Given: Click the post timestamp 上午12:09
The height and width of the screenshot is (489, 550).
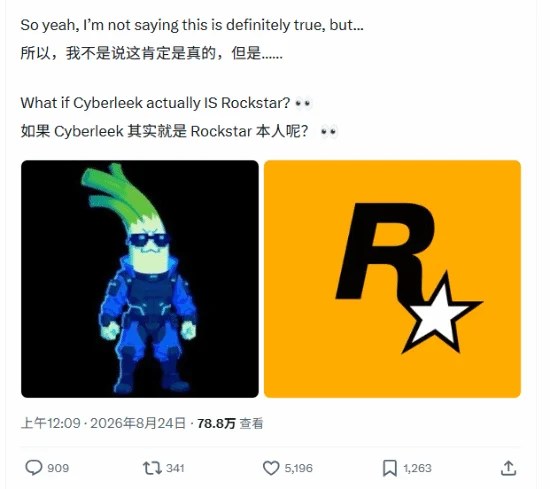Looking at the screenshot, I should [51, 423].
